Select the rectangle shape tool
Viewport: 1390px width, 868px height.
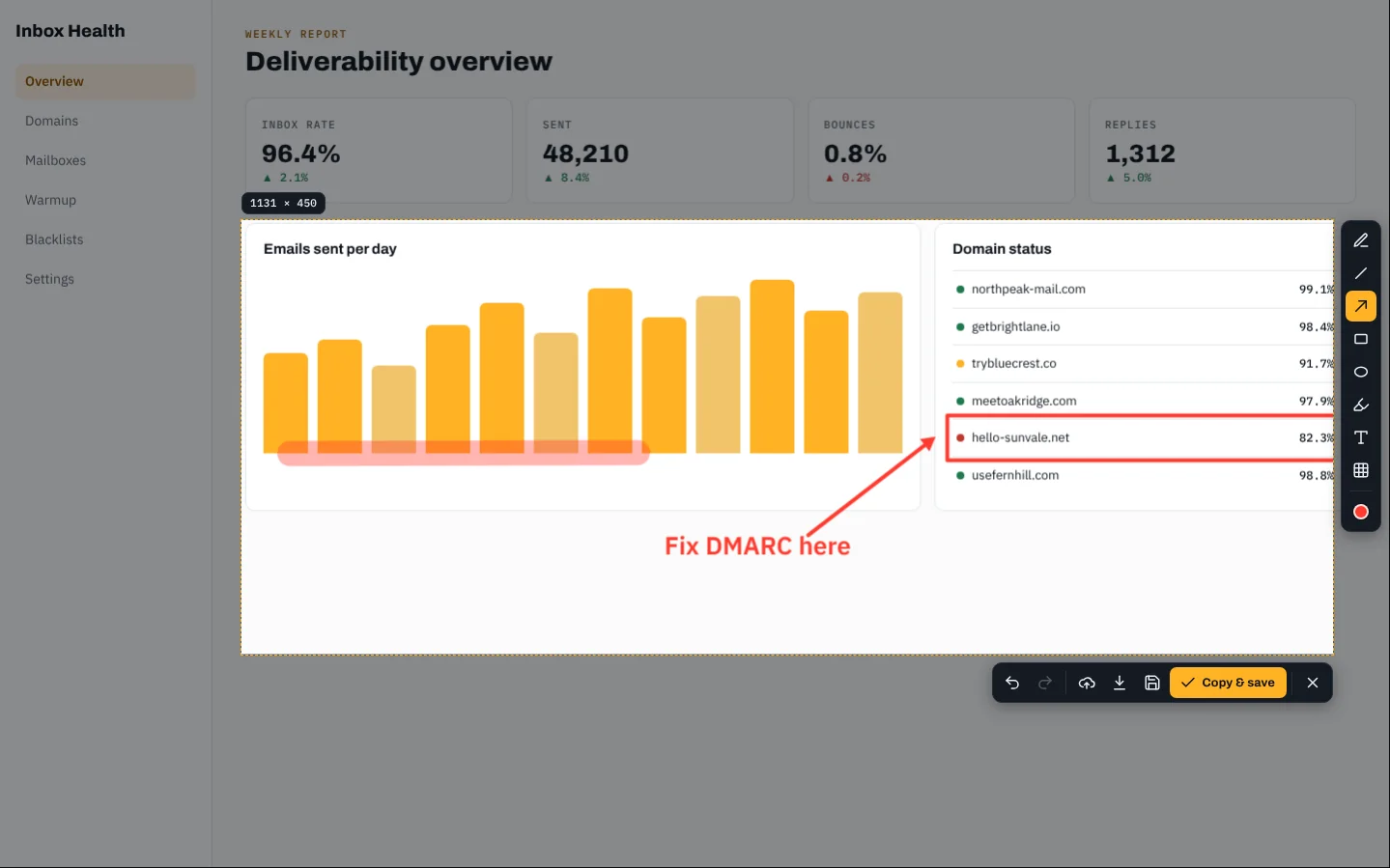click(x=1360, y=339)
